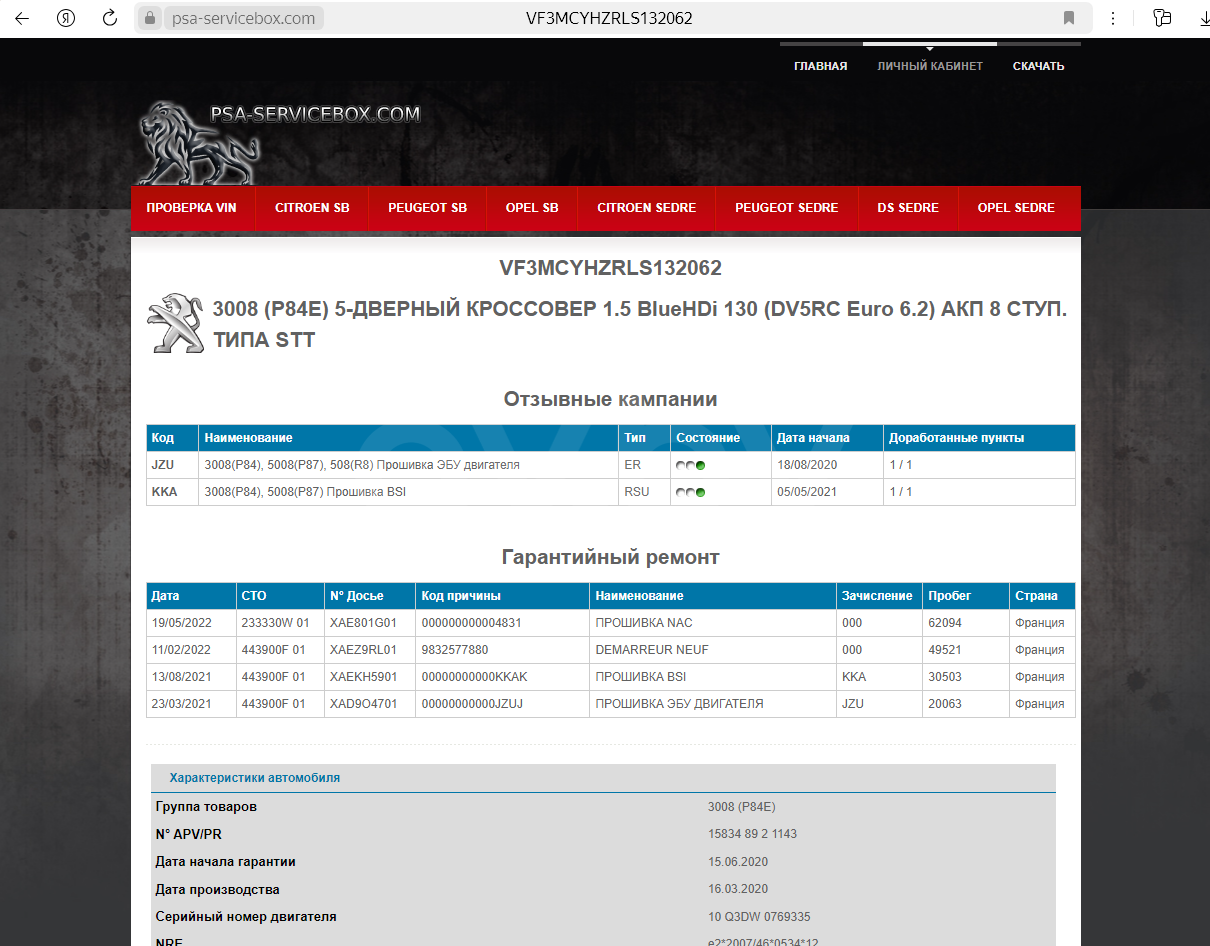Click the Гарантийный ремонт section heading
Screen dimensions: 1210x946
[610, 557]
